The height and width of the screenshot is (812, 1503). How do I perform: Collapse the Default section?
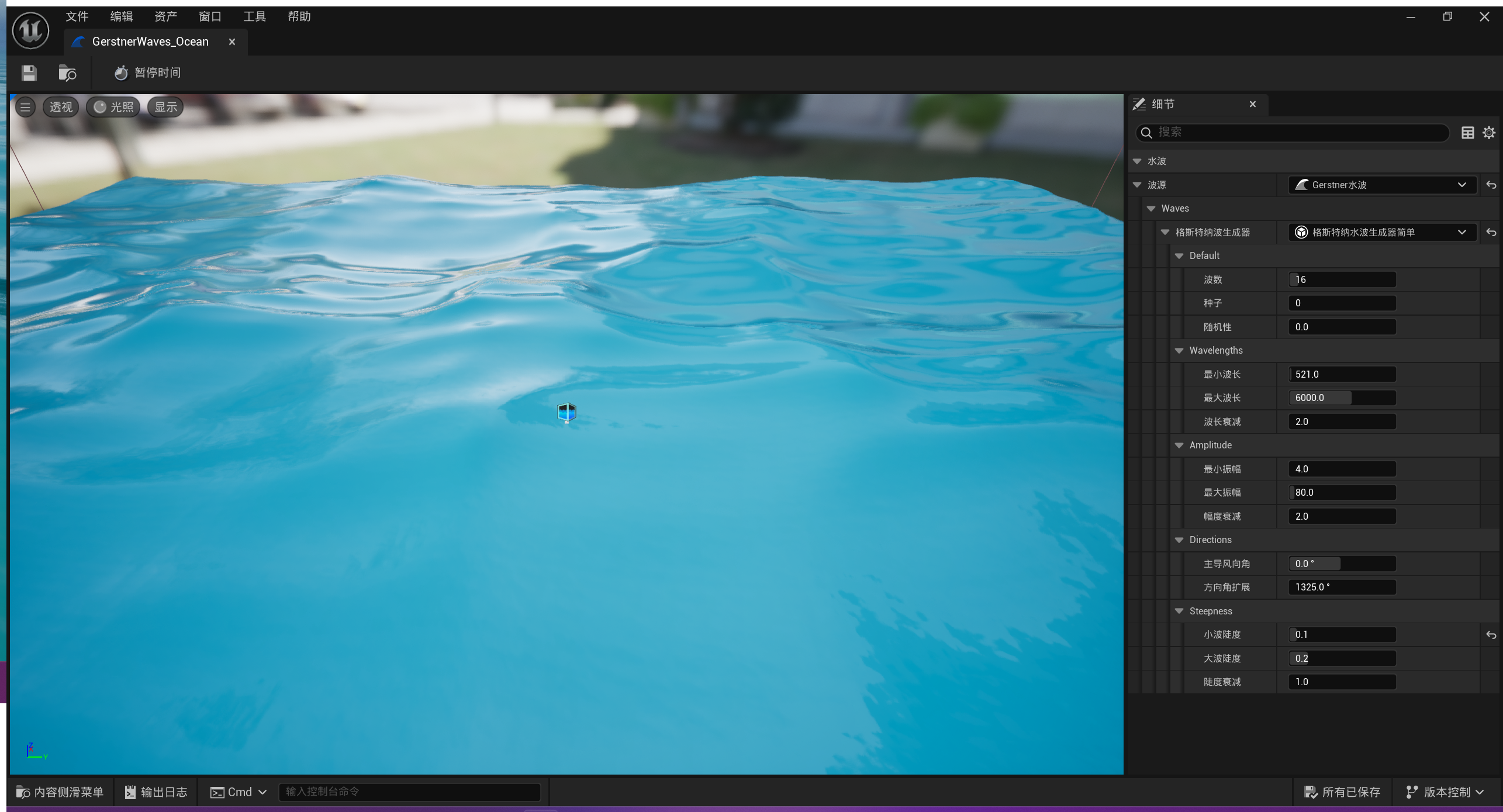point(1179,256)
